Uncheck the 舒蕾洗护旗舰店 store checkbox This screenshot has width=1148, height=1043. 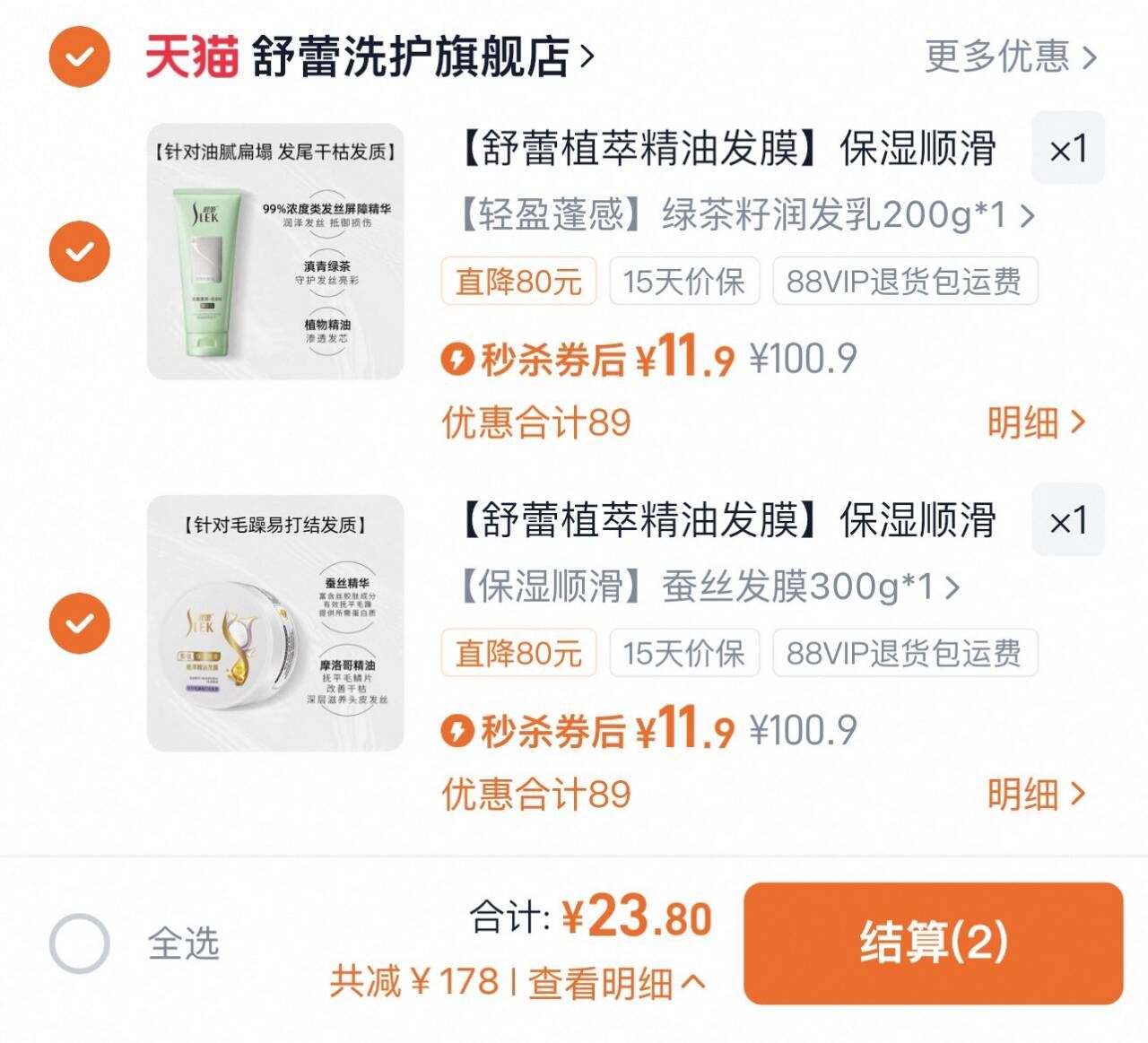click(x=80, y=56)
